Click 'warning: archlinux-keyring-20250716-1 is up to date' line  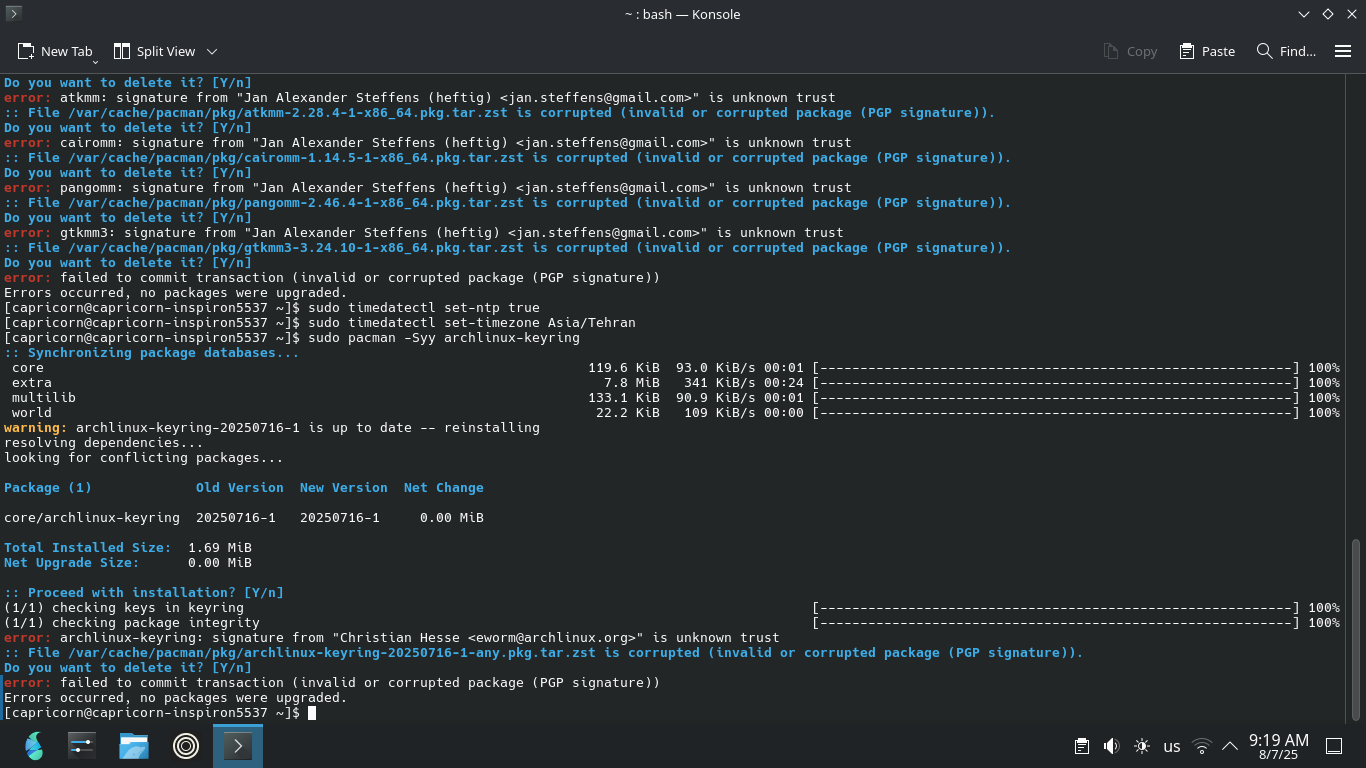272,428
